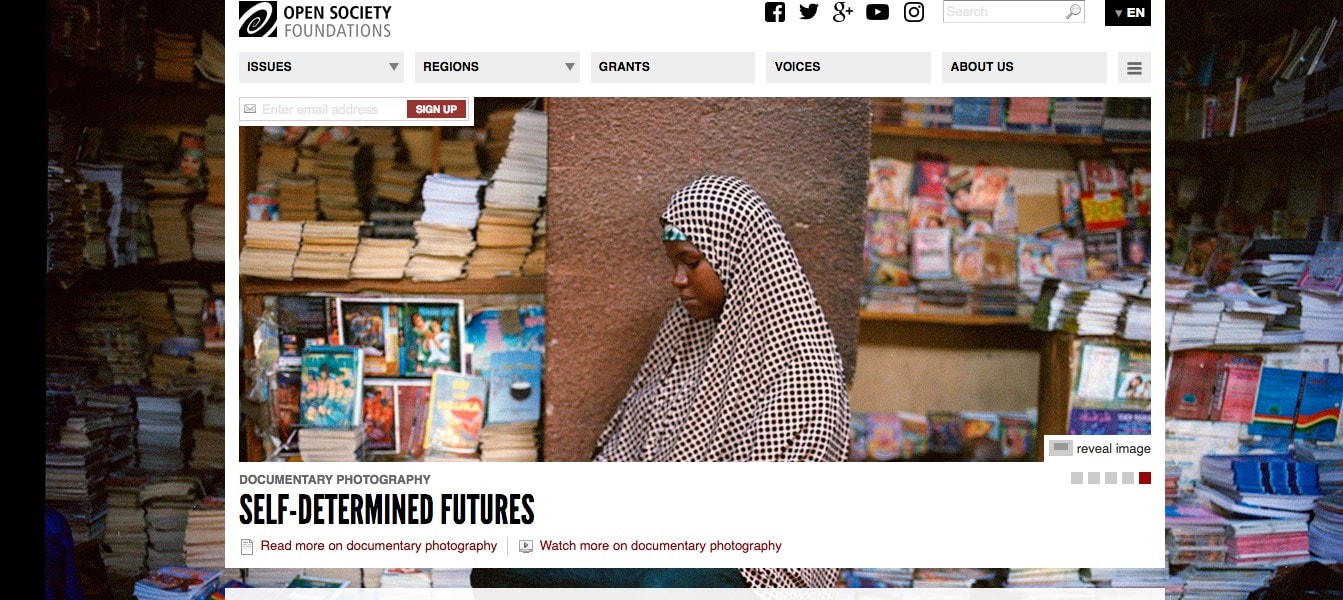Click the Sign Up button
Viewport: 1343px width, 600px height.
436,109
